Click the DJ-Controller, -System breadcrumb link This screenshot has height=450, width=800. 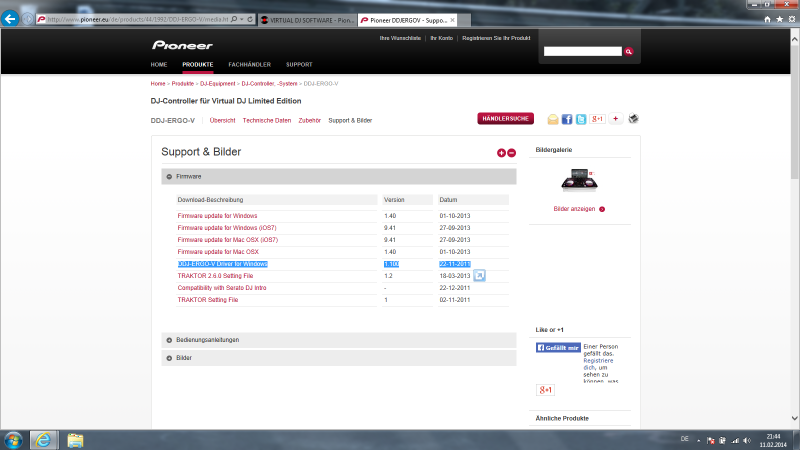(269, 84)
